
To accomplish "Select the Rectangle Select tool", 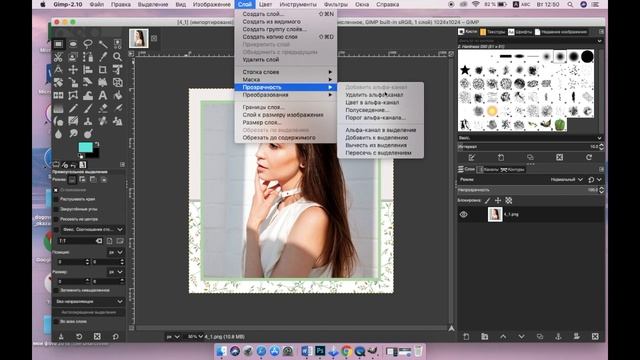I will [x=58, y=44].
